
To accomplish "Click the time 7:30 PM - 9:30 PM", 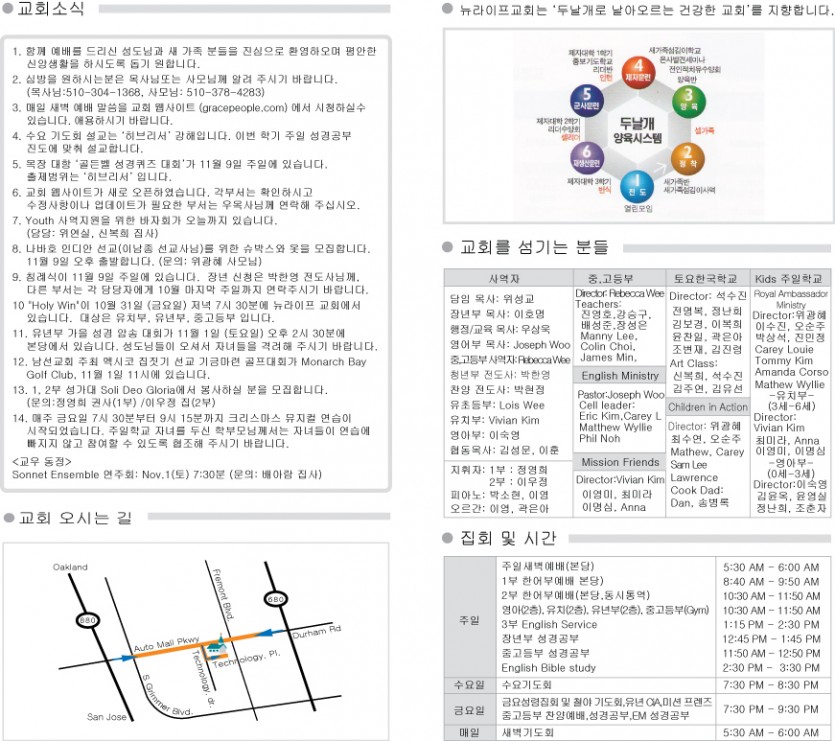I will [x=771, y=709].
